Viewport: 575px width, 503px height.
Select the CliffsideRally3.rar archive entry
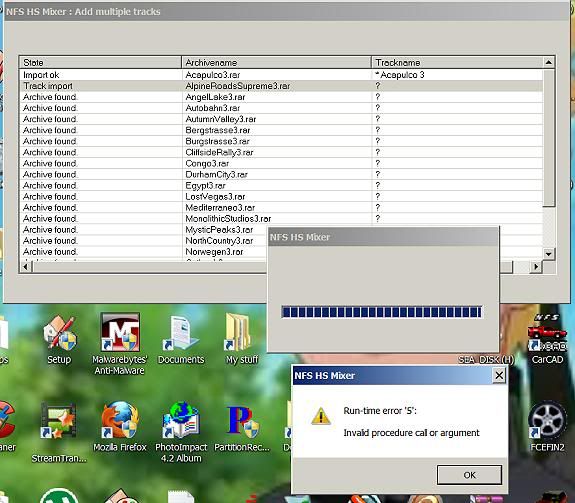pos(281,152)
